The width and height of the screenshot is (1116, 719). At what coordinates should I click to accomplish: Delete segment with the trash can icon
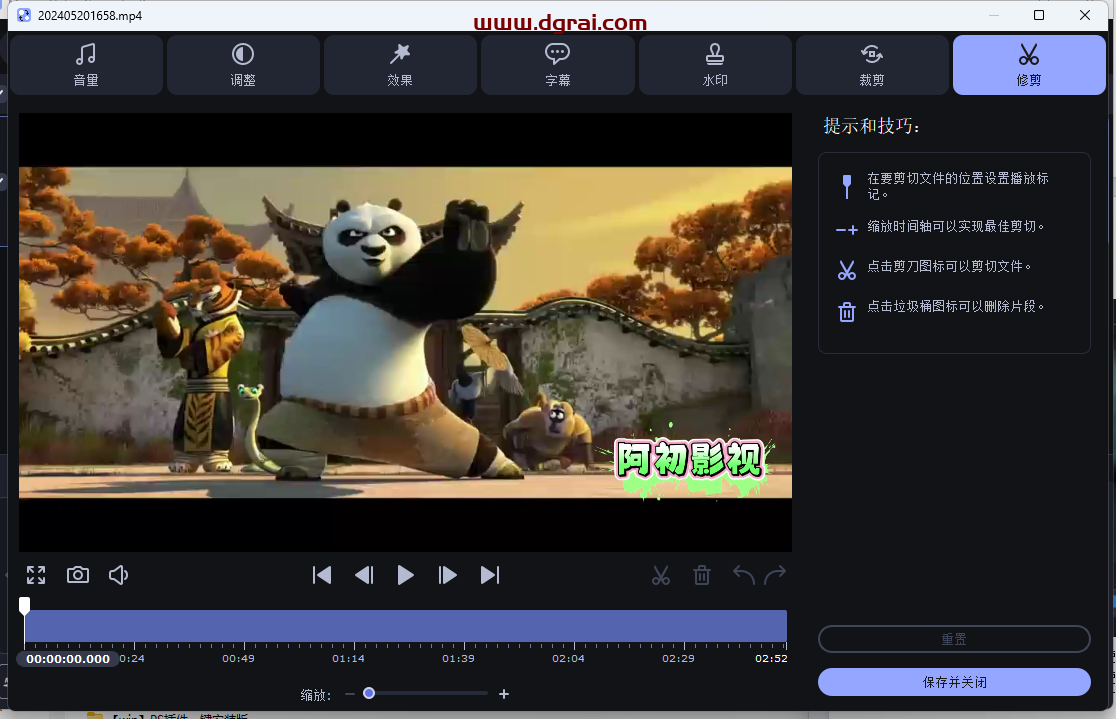click(703, 575)
